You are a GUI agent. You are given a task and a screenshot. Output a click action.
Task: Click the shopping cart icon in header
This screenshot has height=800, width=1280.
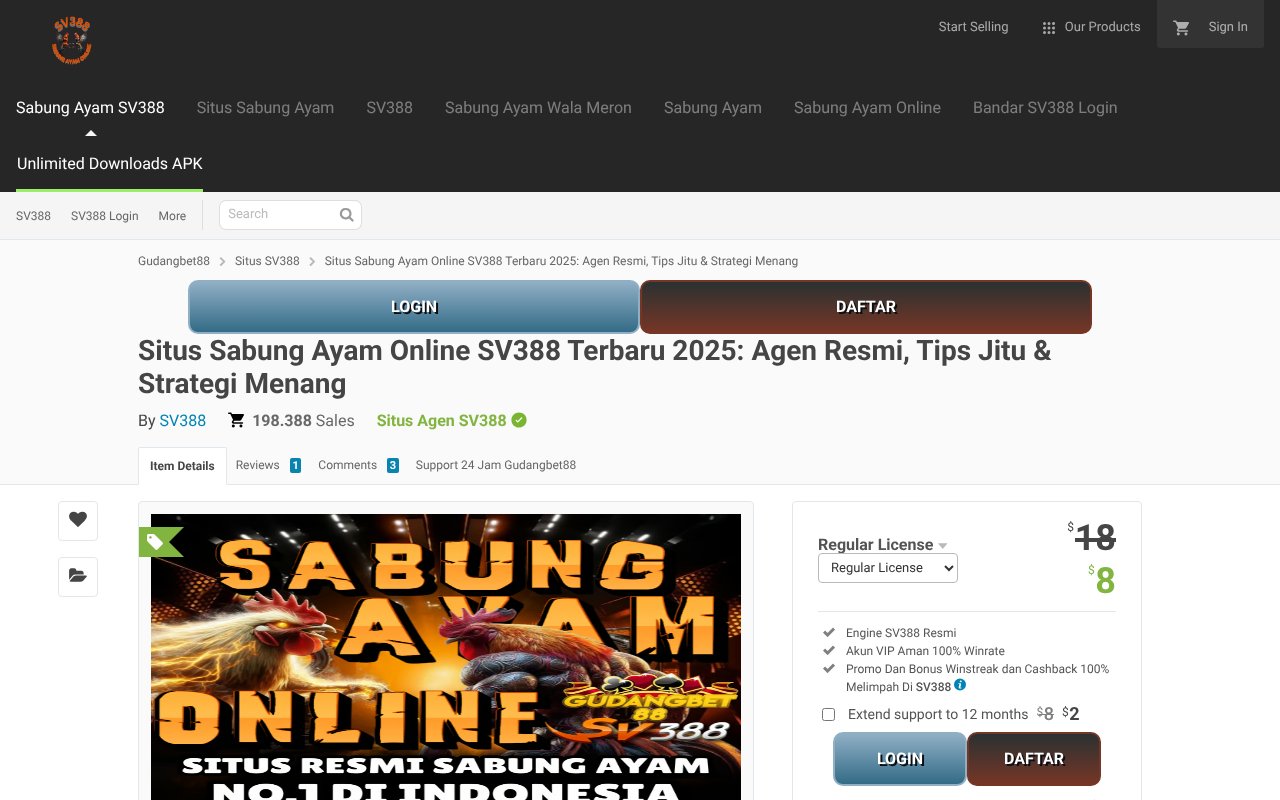[x=1181, y=29]
